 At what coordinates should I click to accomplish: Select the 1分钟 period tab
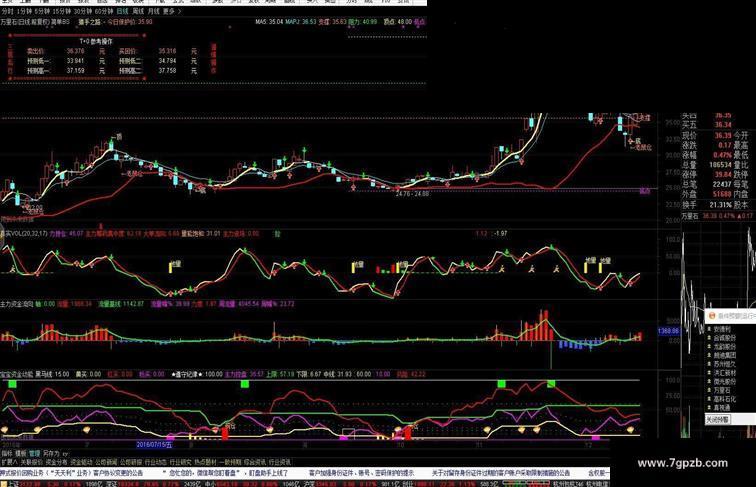(x=24, y=11)
